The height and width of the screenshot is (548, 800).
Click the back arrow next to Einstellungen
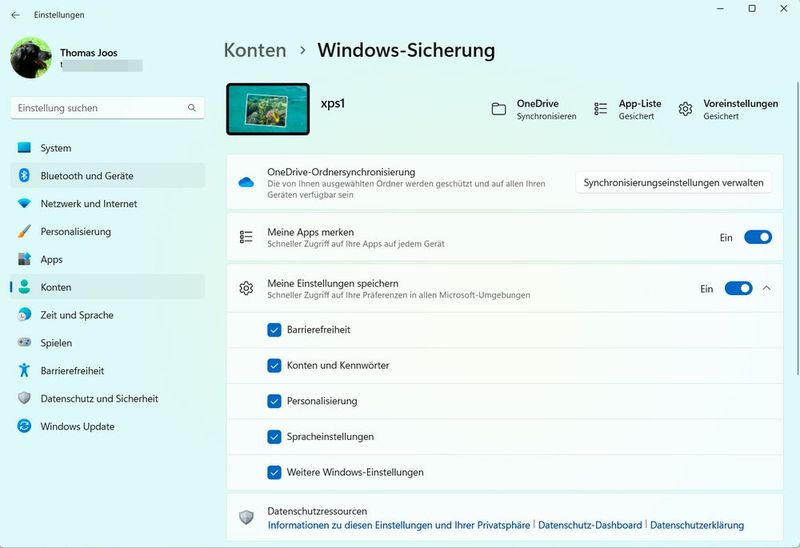click(15, 15)
